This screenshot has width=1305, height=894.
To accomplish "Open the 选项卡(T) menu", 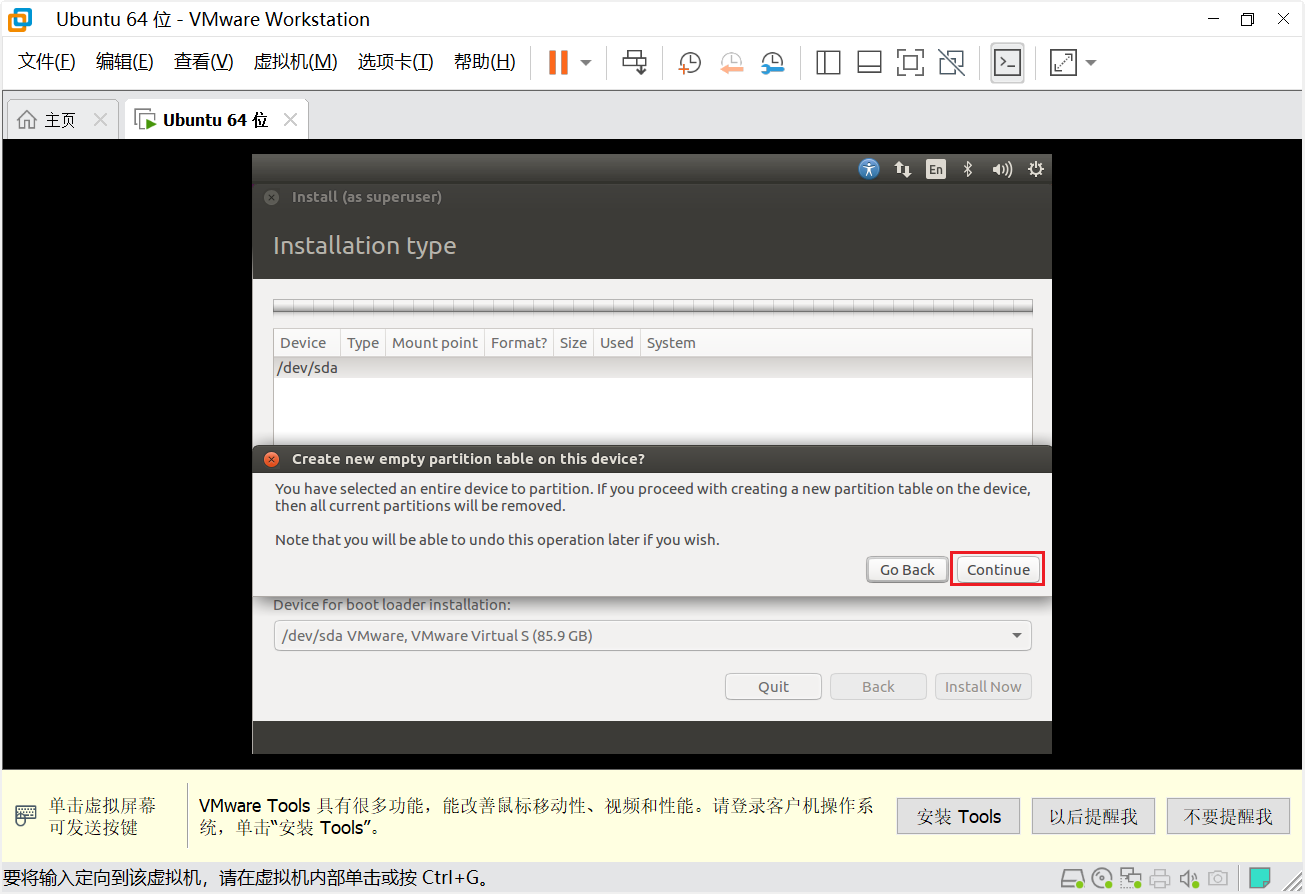I will [x=396, y=62].
